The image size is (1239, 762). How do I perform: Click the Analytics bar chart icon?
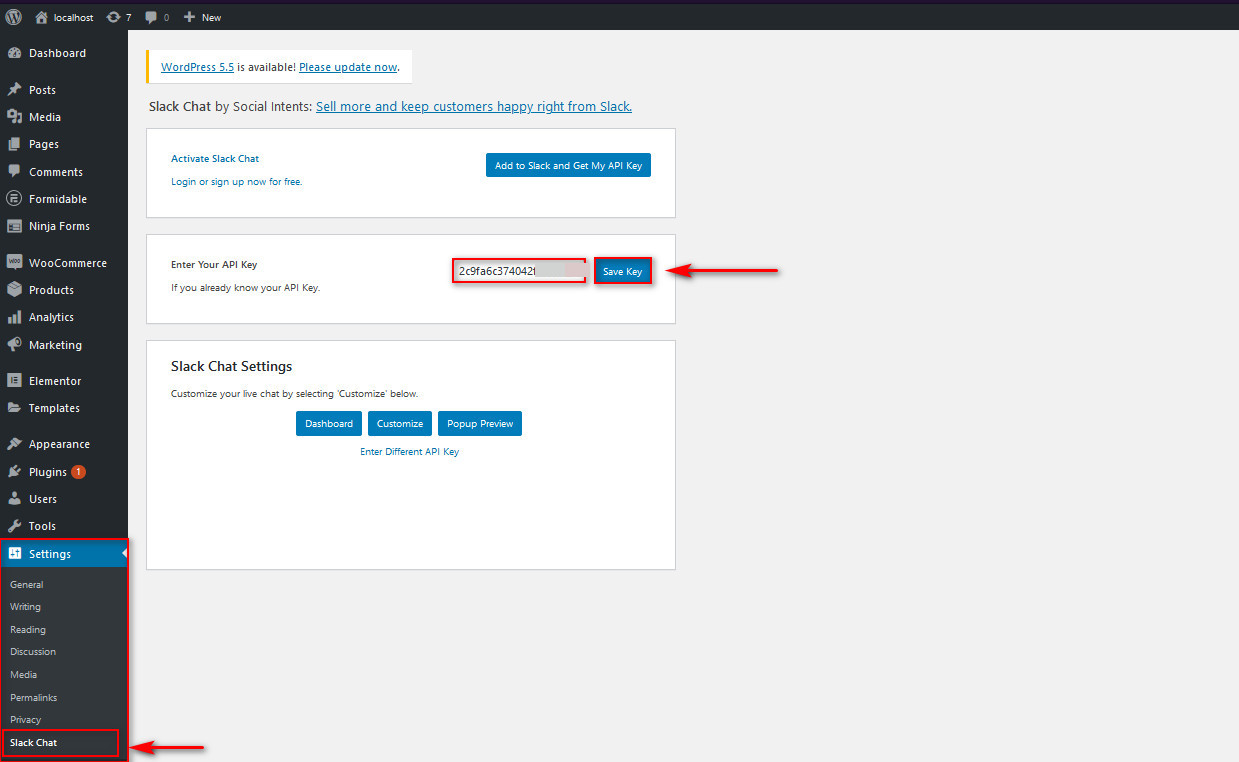pyautogui.click(x=14, y=317)
